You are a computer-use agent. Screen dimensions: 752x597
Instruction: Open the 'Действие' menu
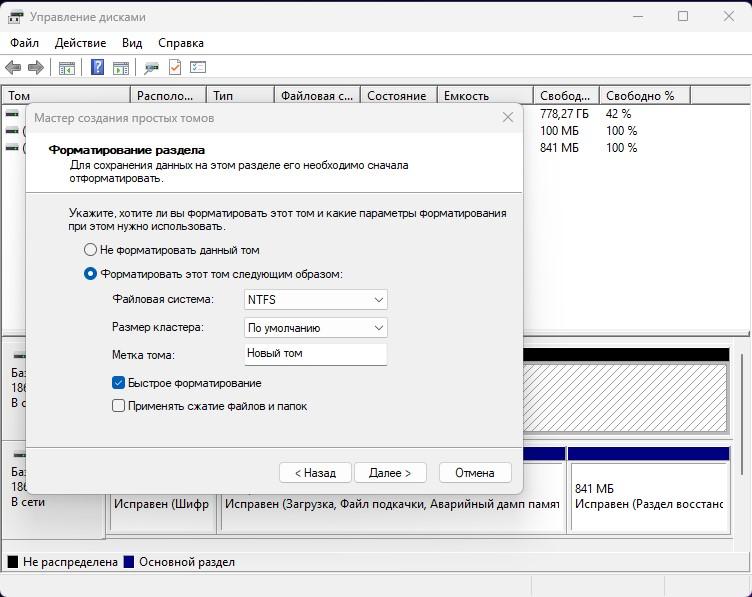(x=80, y=43)
